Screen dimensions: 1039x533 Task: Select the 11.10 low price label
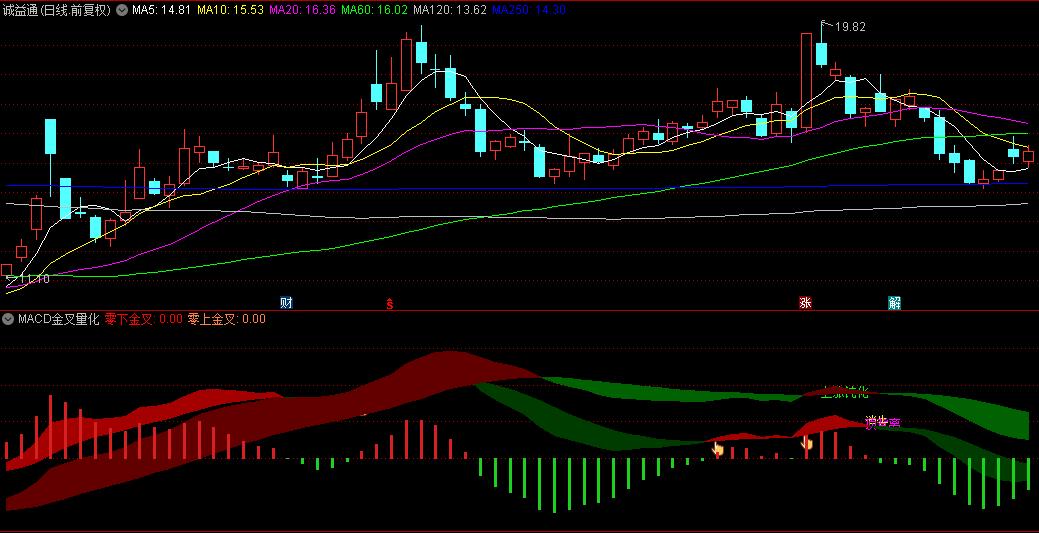pos(34,278)
